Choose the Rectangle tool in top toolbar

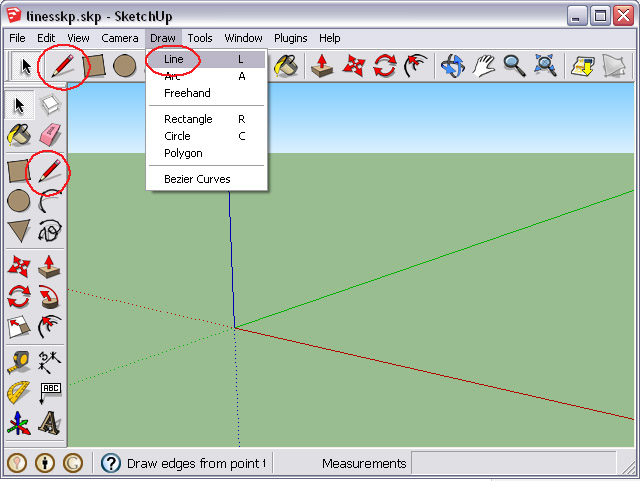(94, 66)
